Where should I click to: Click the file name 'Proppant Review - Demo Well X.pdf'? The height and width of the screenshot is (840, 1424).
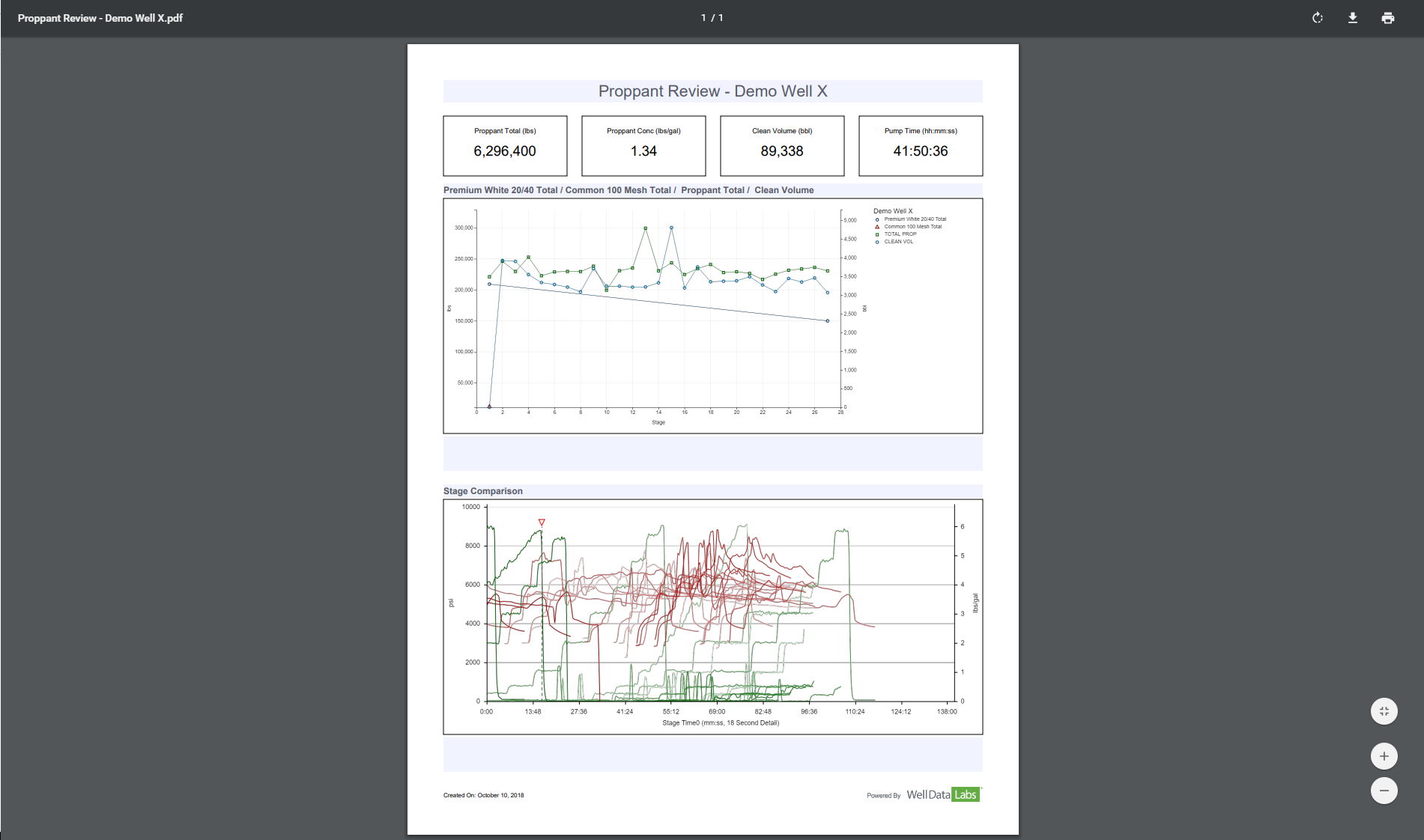100,18
